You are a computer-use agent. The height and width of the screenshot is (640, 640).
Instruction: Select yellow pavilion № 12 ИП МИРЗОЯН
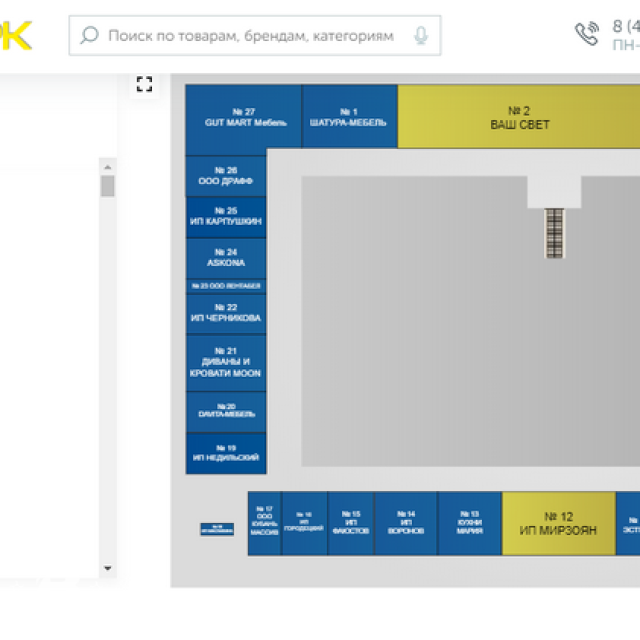[x=558, y=523]
